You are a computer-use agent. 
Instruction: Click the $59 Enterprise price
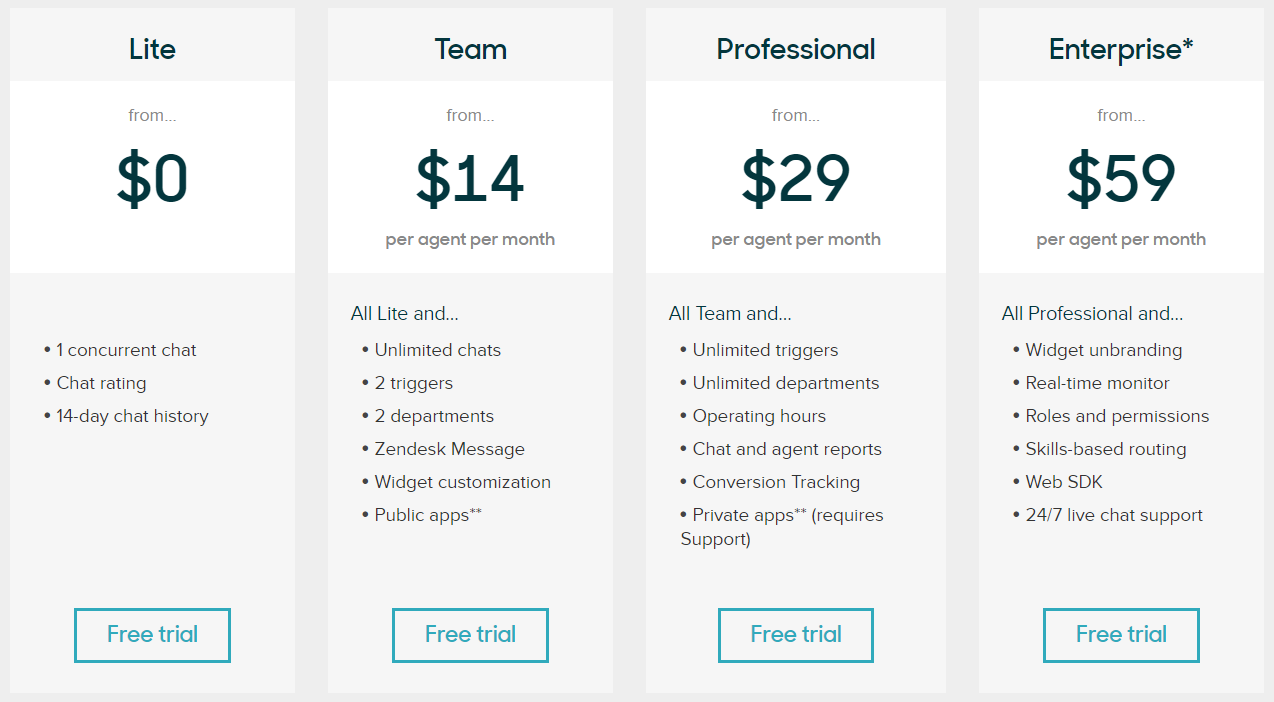(1121, 179)
